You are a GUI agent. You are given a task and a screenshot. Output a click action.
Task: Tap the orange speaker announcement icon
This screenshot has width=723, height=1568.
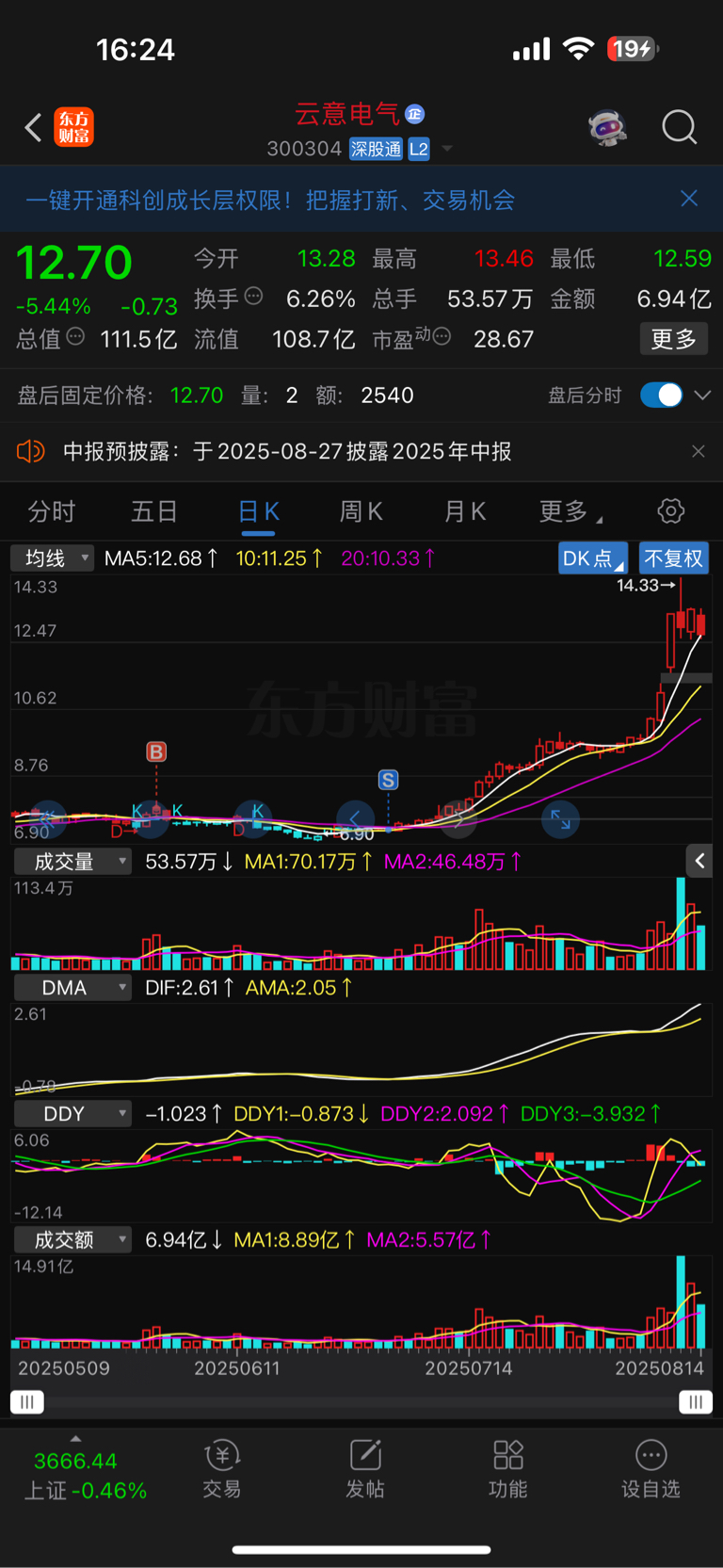point(30,452)
